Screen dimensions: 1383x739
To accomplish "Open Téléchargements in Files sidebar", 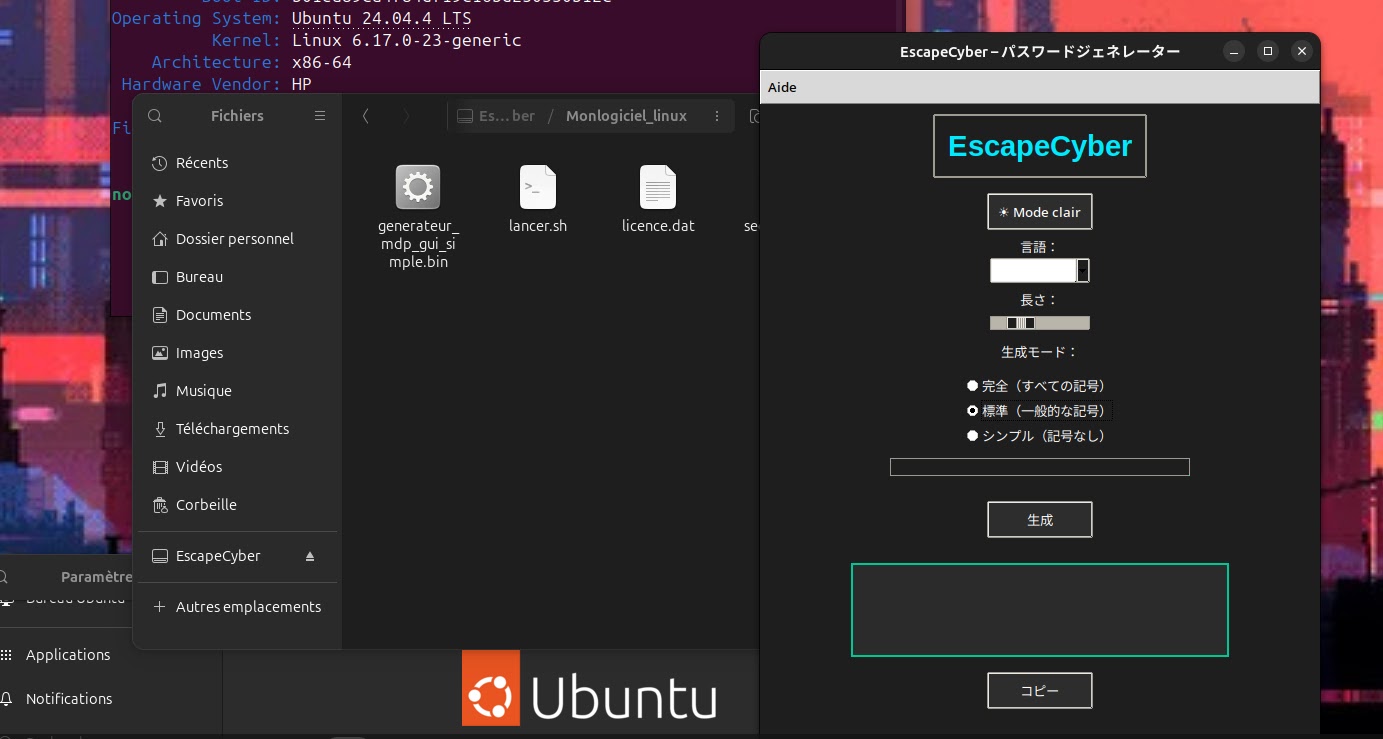I will (x=237, y=429).
